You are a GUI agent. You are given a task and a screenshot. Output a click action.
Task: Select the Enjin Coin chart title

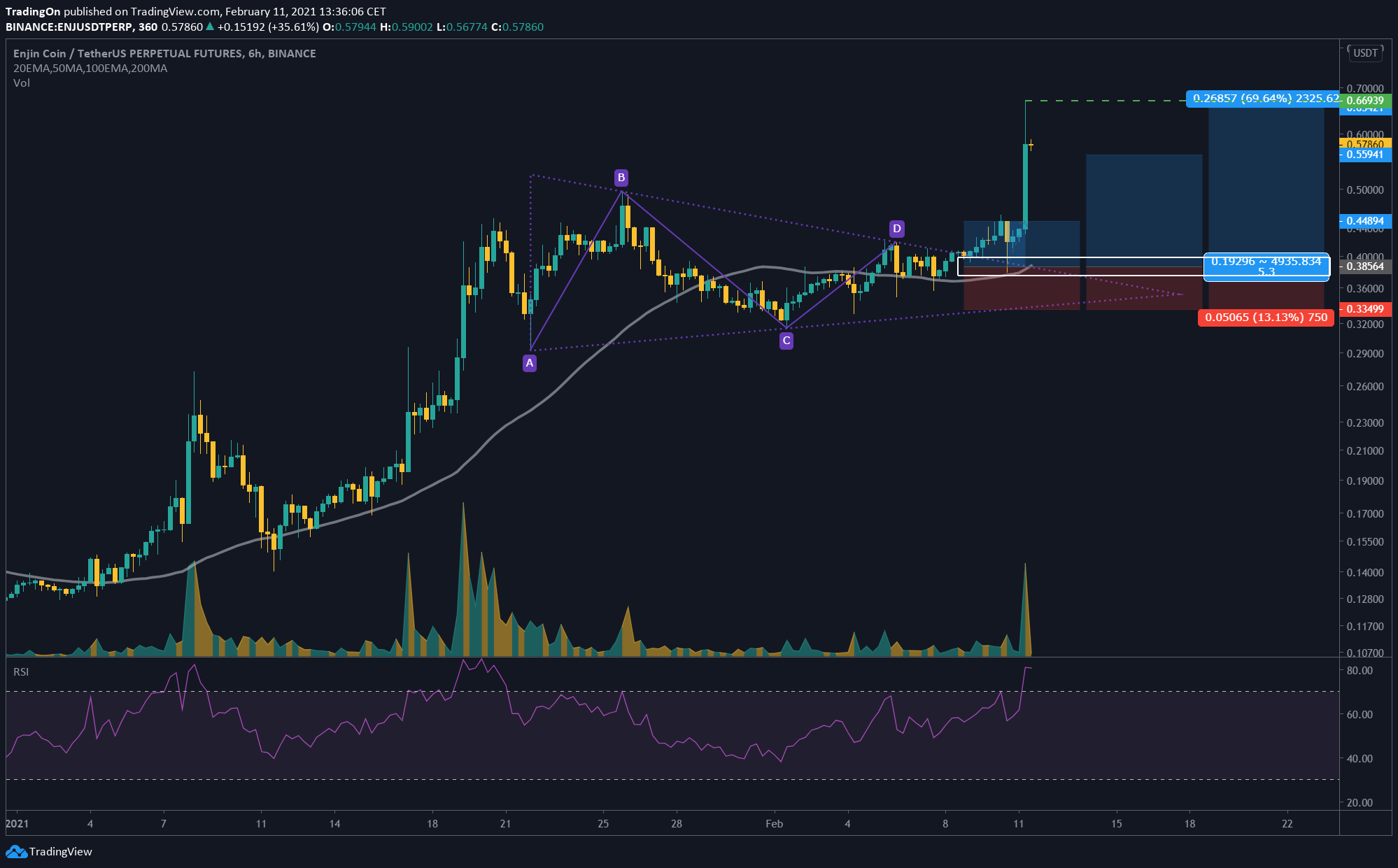point(164,53)
